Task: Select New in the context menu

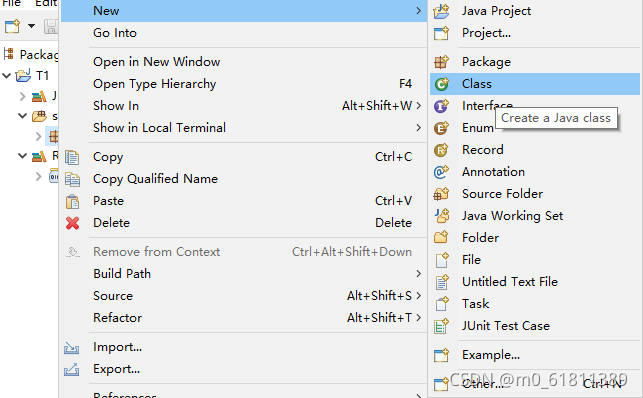Action: click(x=244, y=11)
